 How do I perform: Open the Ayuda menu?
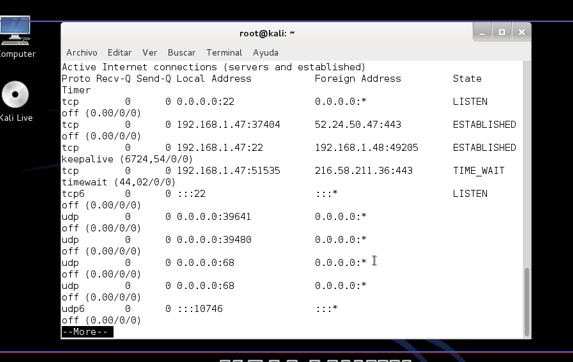pyautogui.click(x=266, y=53)
